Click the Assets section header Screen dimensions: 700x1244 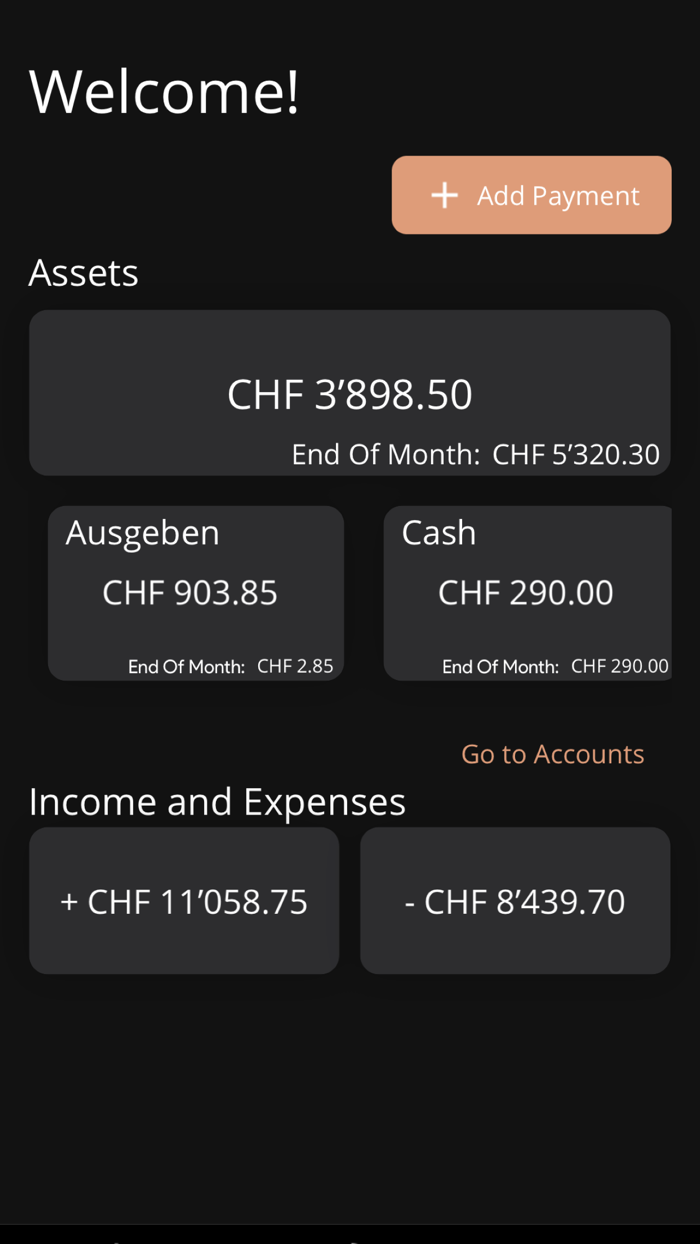(84, 272)
